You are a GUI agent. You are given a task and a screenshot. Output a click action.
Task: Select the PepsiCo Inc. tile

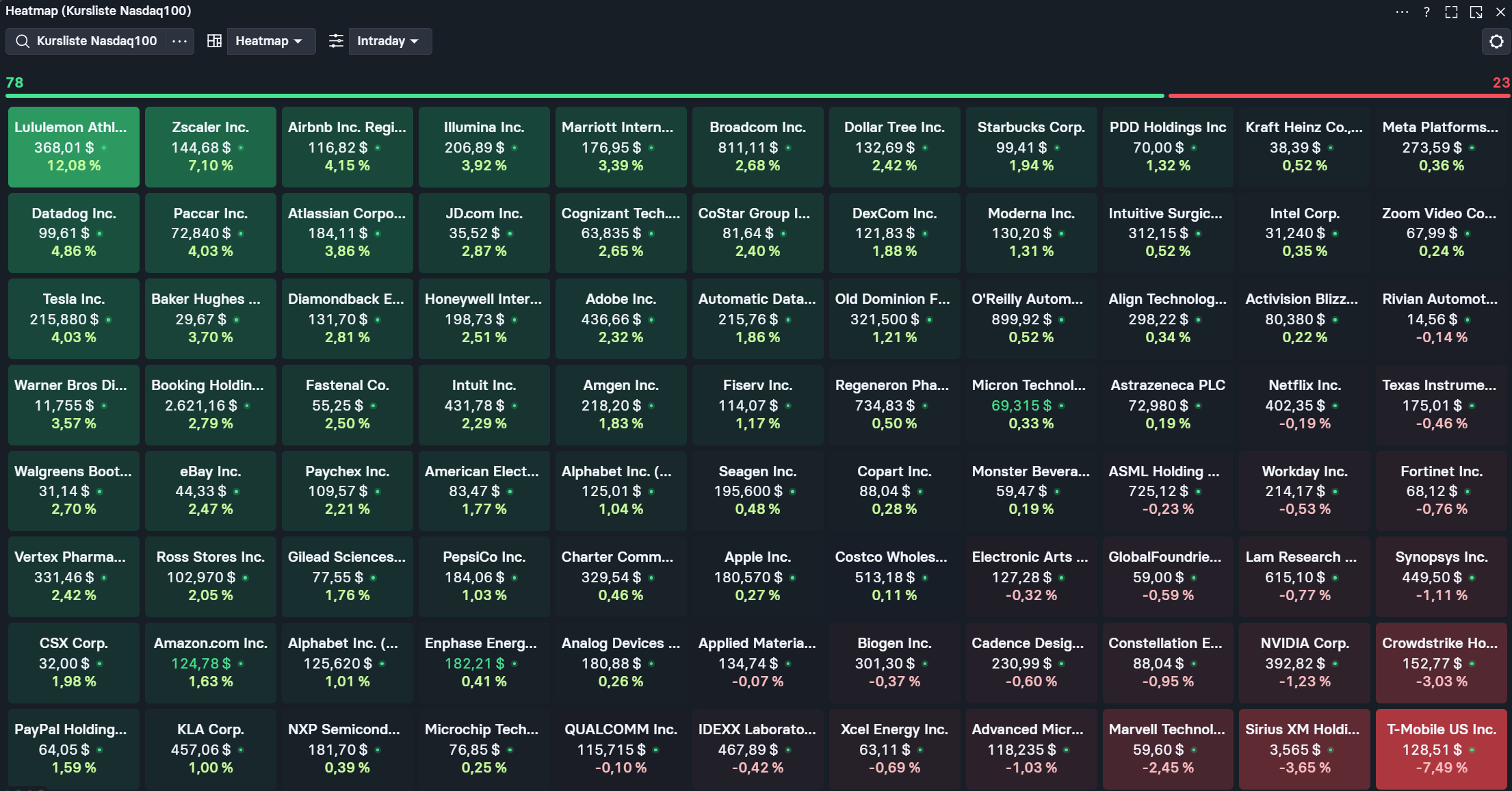pyautogui.click(x=484, y=577)
